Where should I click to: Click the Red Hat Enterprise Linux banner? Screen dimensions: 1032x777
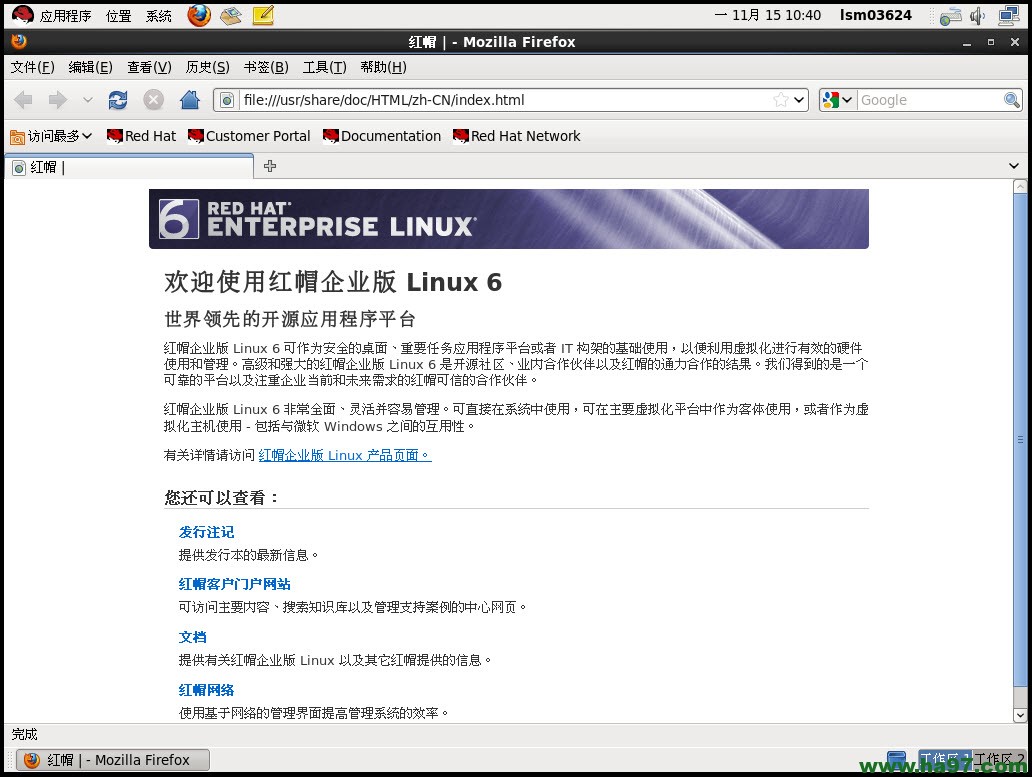click(x=509, y=219)
